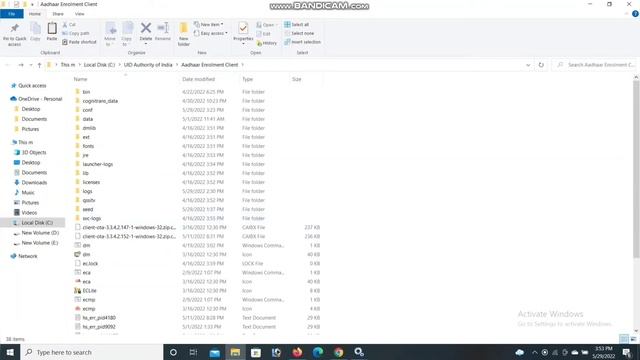Click Invert selection in ribbon
This screenshot has width=640, height=360.
(x=302, y=42)
